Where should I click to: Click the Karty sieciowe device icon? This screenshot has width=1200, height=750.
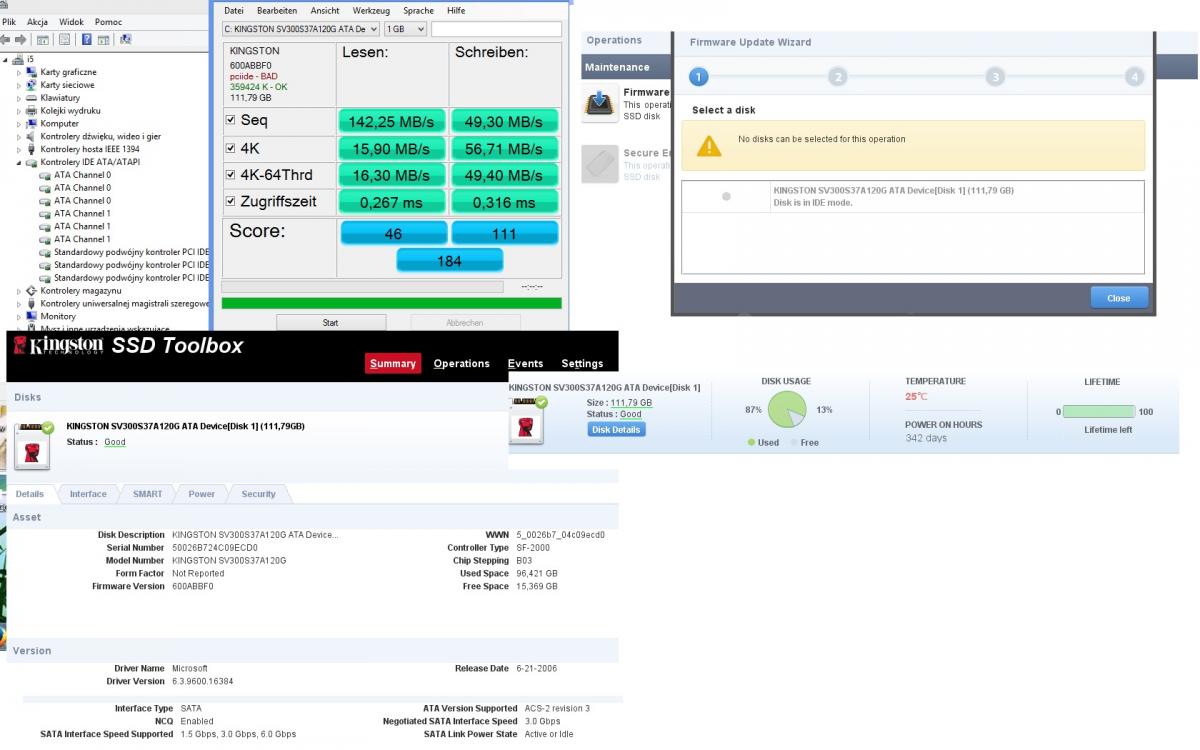tap(31, 85)
